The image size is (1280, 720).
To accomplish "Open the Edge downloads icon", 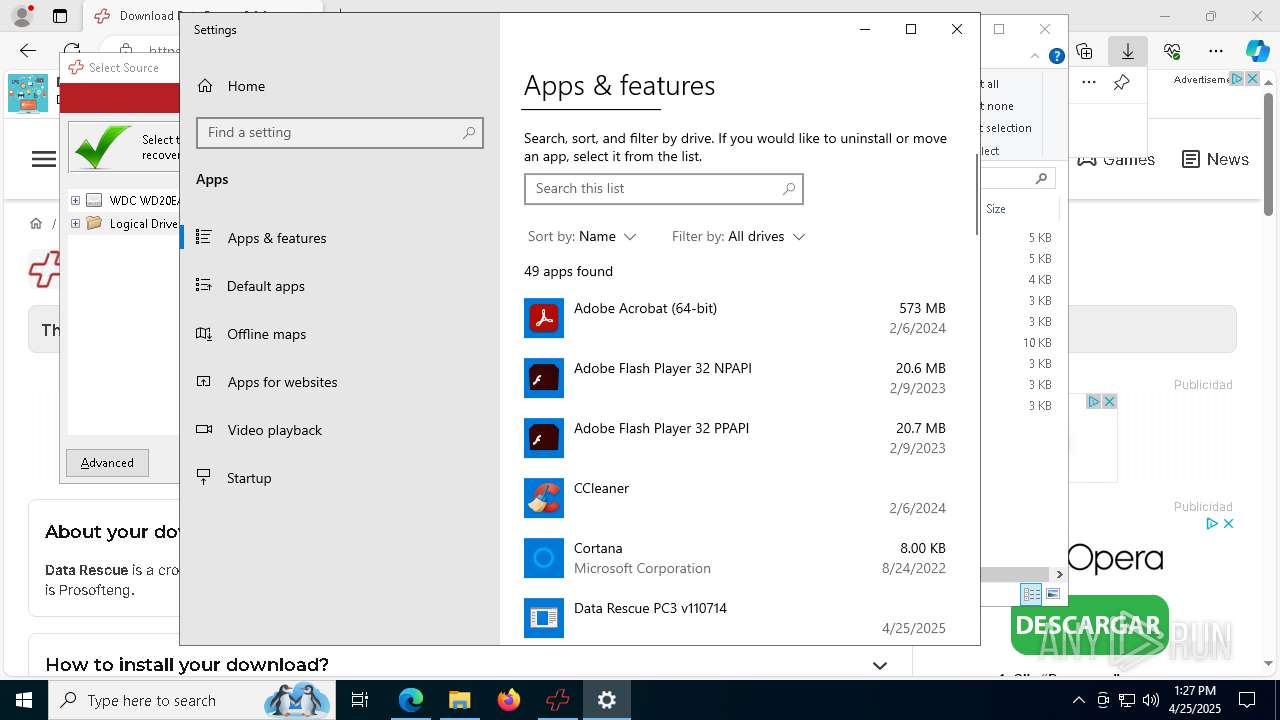I will tap(1128, 51).
